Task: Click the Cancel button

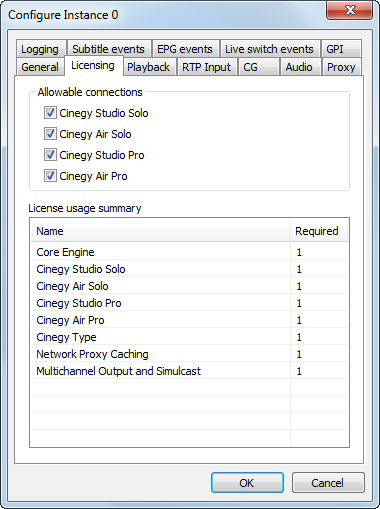Action: (328, 483)
